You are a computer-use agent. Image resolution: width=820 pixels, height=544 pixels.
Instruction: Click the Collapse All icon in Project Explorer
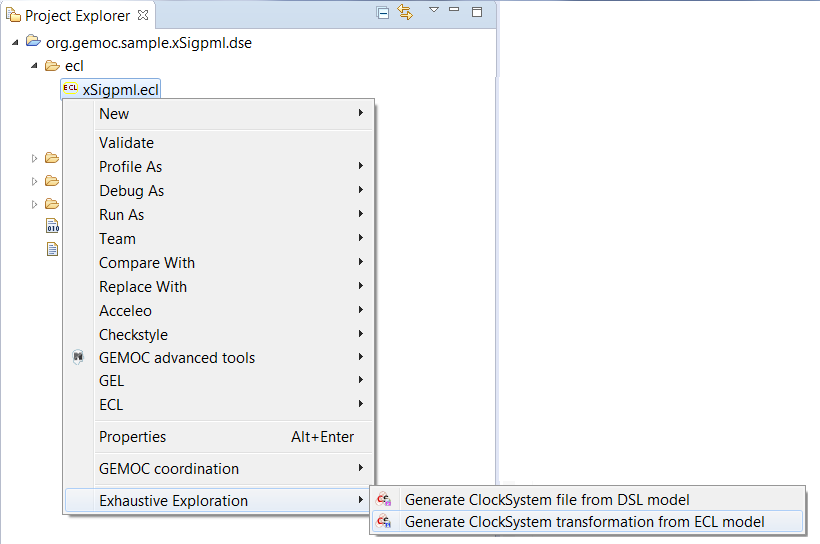(x=383, y=13)
